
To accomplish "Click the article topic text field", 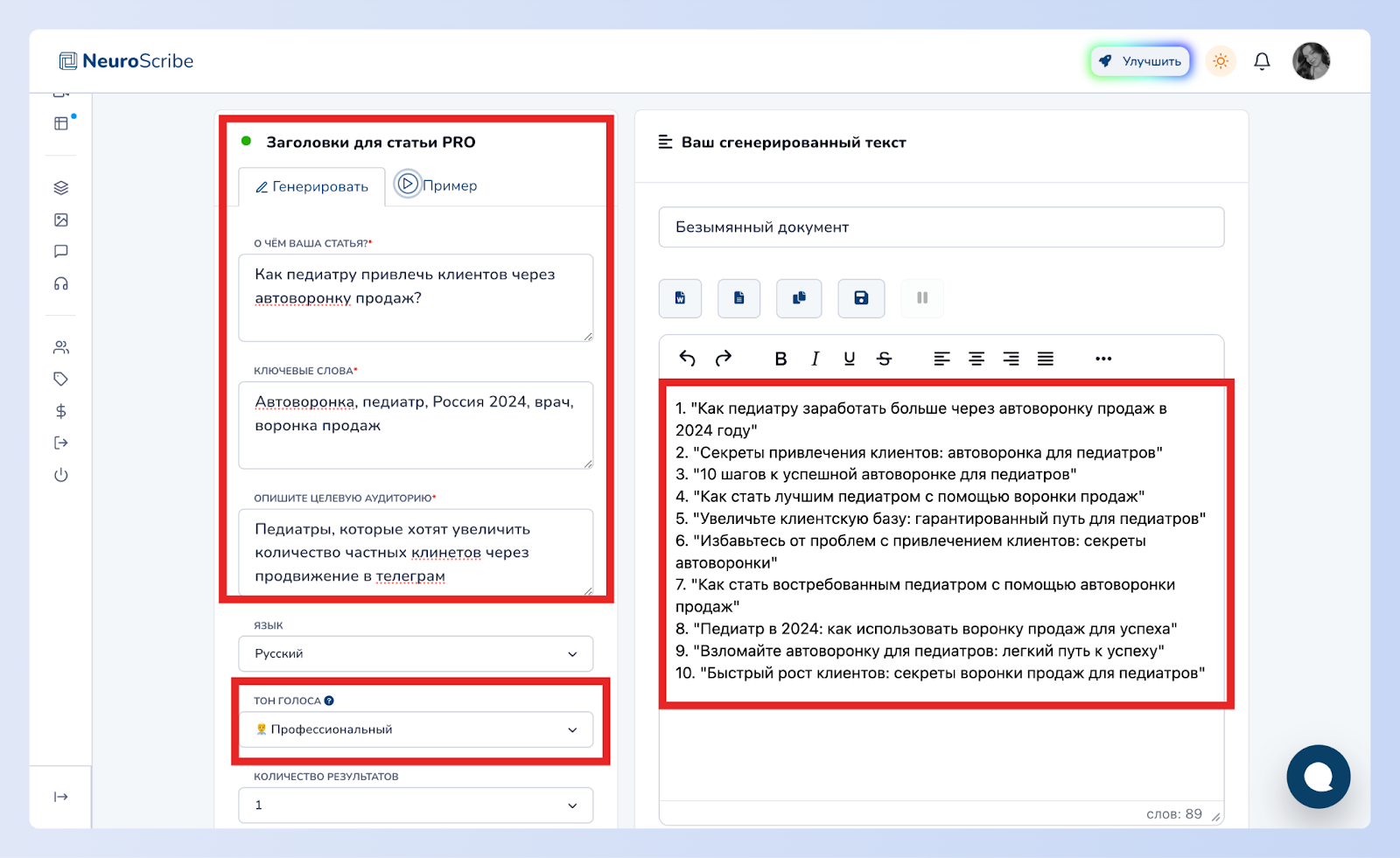I will coord(416,297).
